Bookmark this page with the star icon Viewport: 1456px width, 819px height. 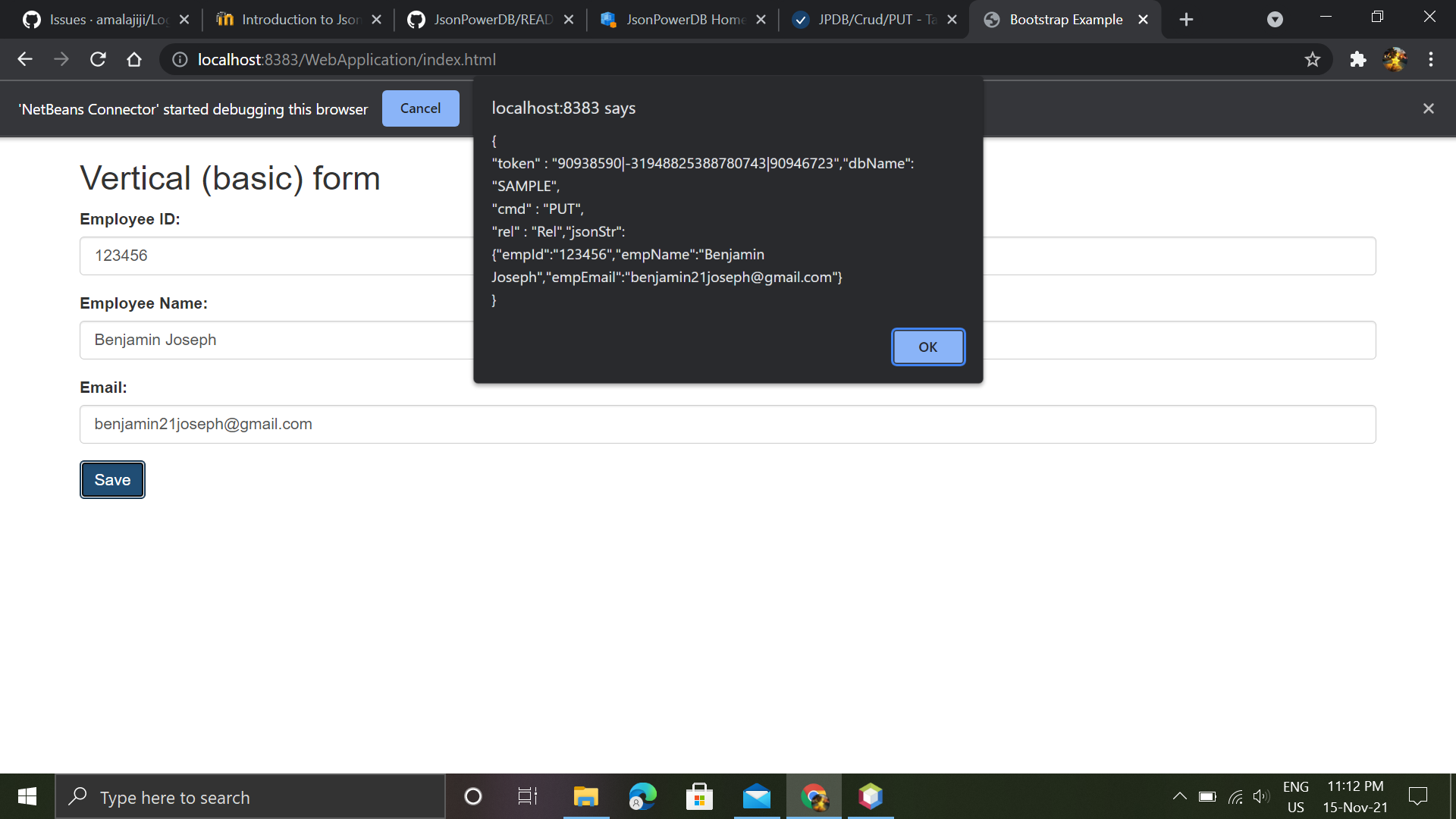click(x=1313, y=59)
